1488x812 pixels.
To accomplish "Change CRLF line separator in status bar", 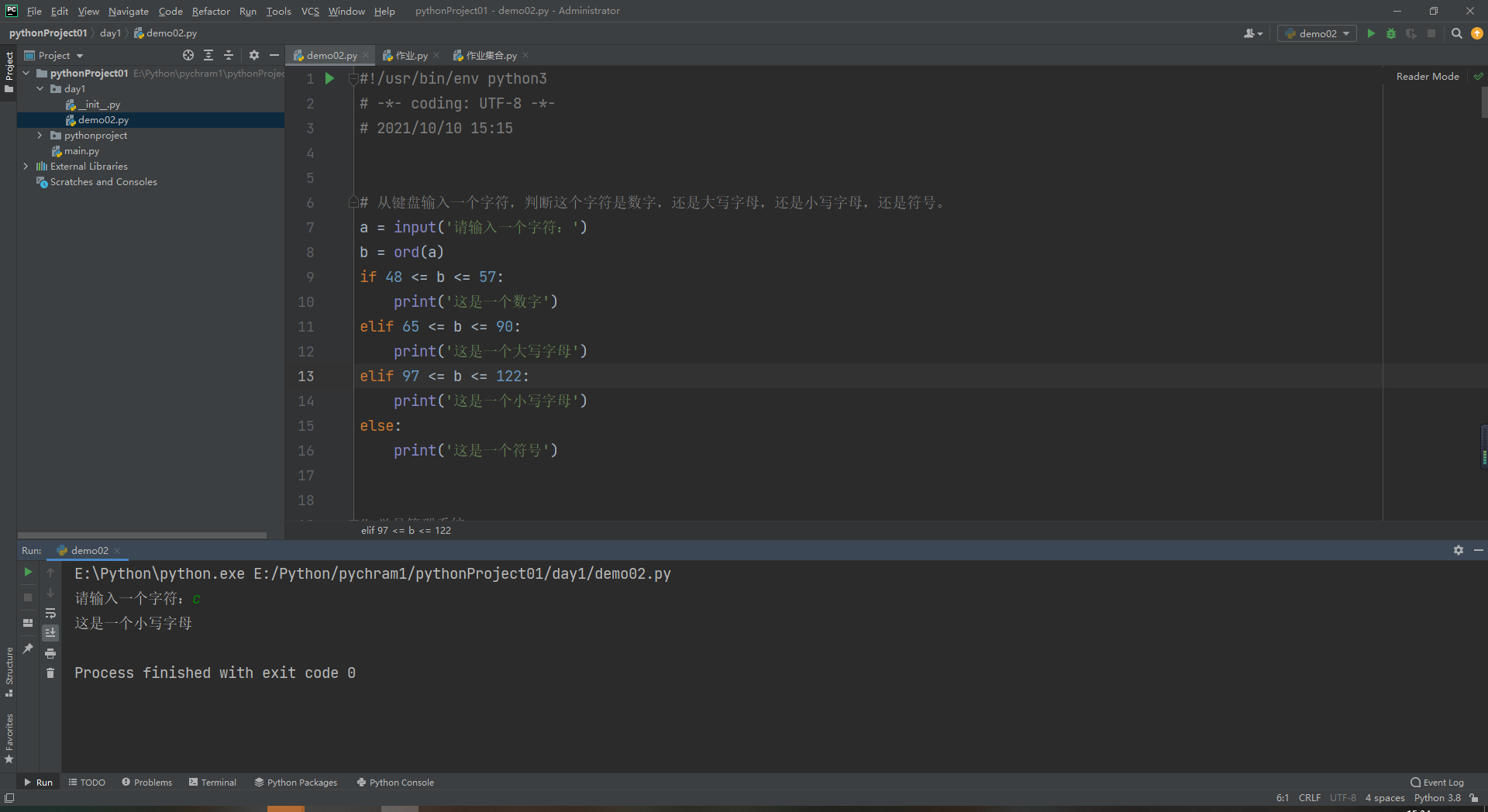I will pyautogui.click(x=1310, y=797).
